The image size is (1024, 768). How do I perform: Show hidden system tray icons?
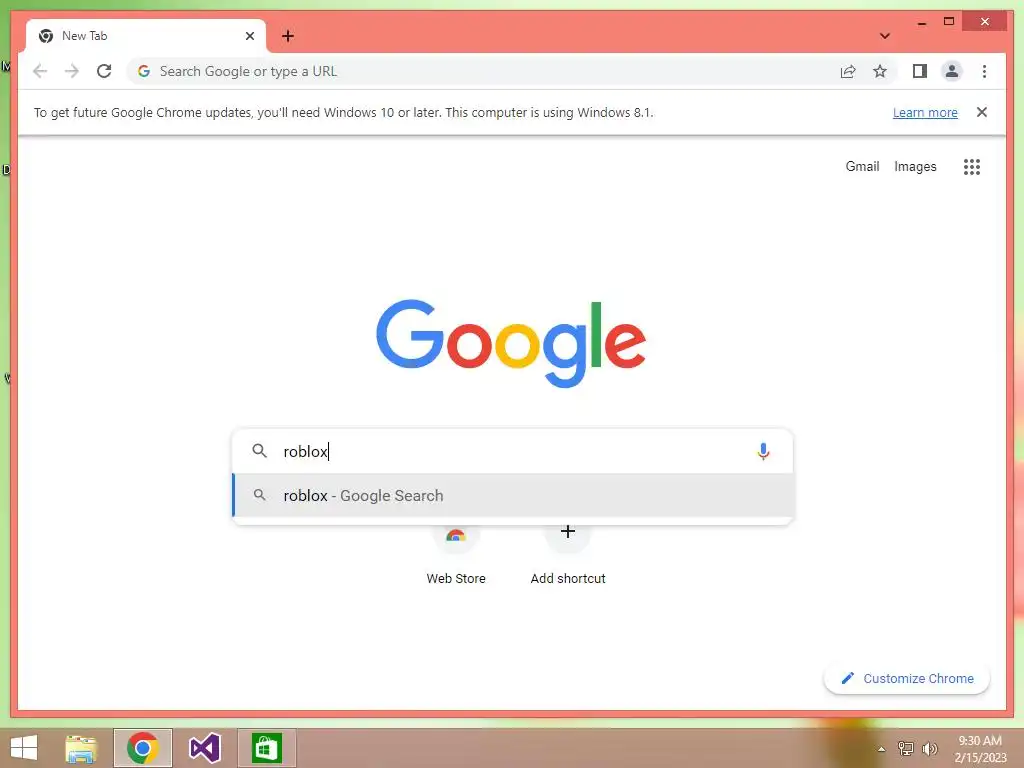click(x=881, y=749)
